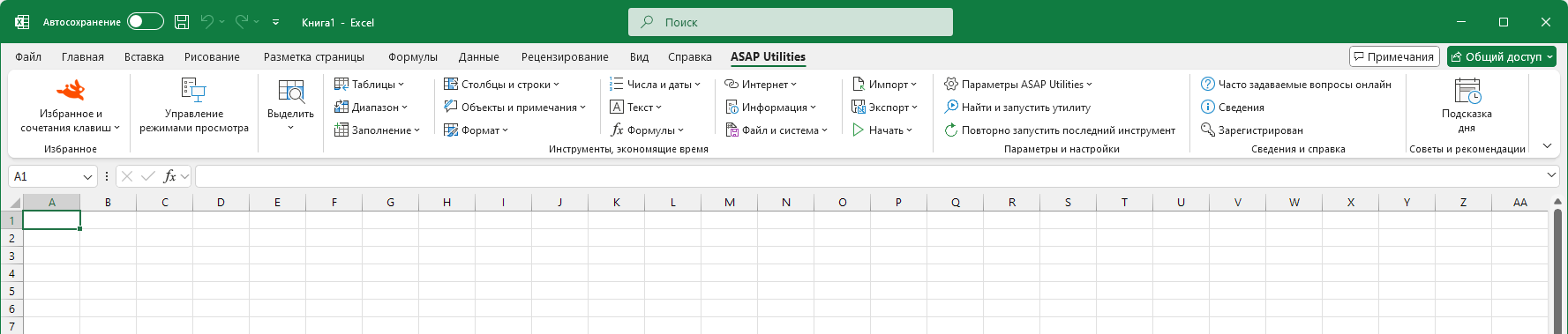Click the Зарегистрирован registration item

pyautogui.click(x=1252, y=130)
